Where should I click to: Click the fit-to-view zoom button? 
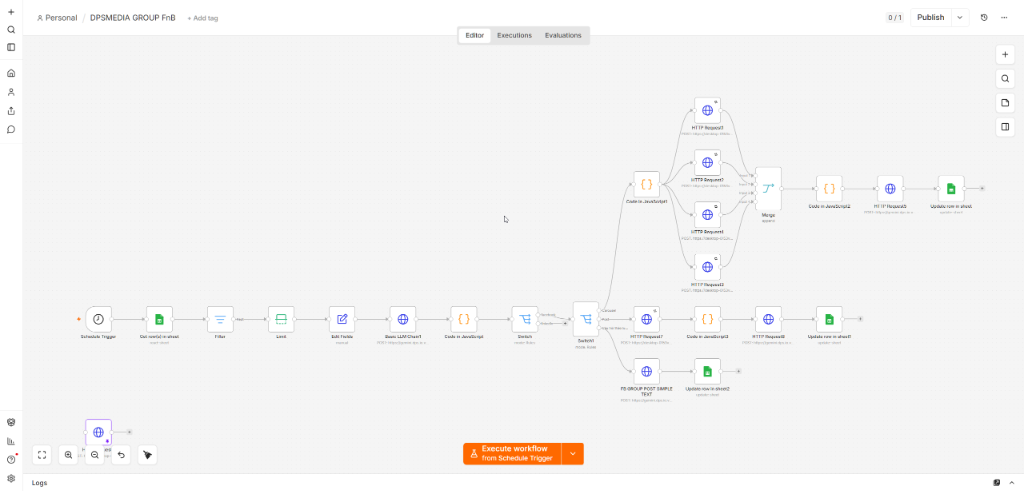pos(42,454)
